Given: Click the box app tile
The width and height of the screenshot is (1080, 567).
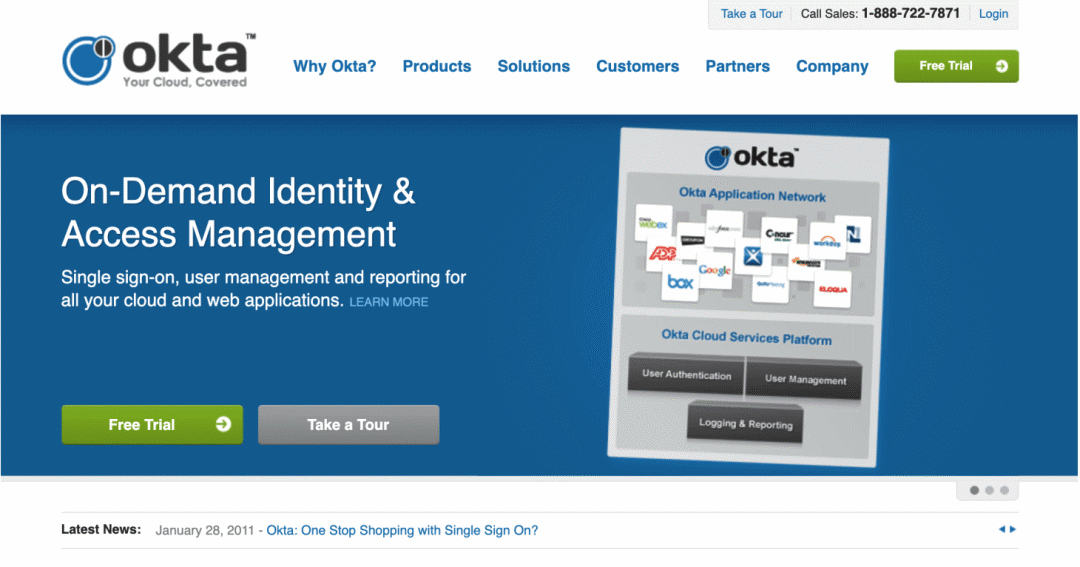Looking at the screenshot, I should tap(680, 282).
